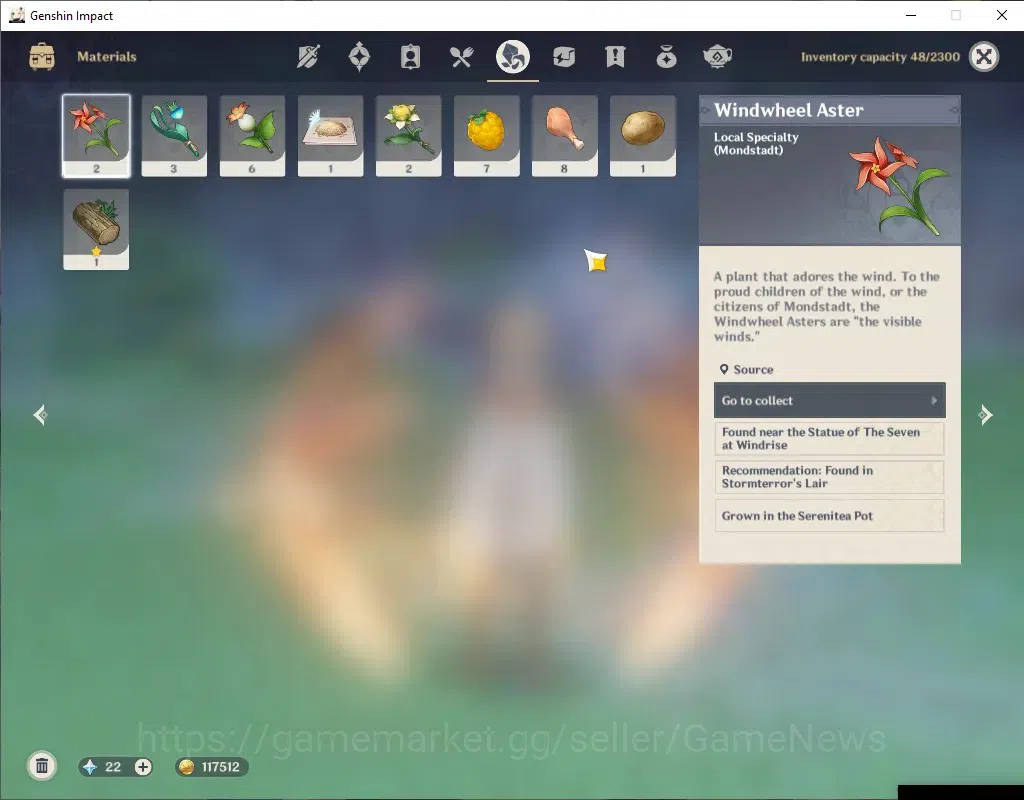1024x800 pixels.
Task: Open the Furnishings teapot tab
Action: tap(717, 57)
